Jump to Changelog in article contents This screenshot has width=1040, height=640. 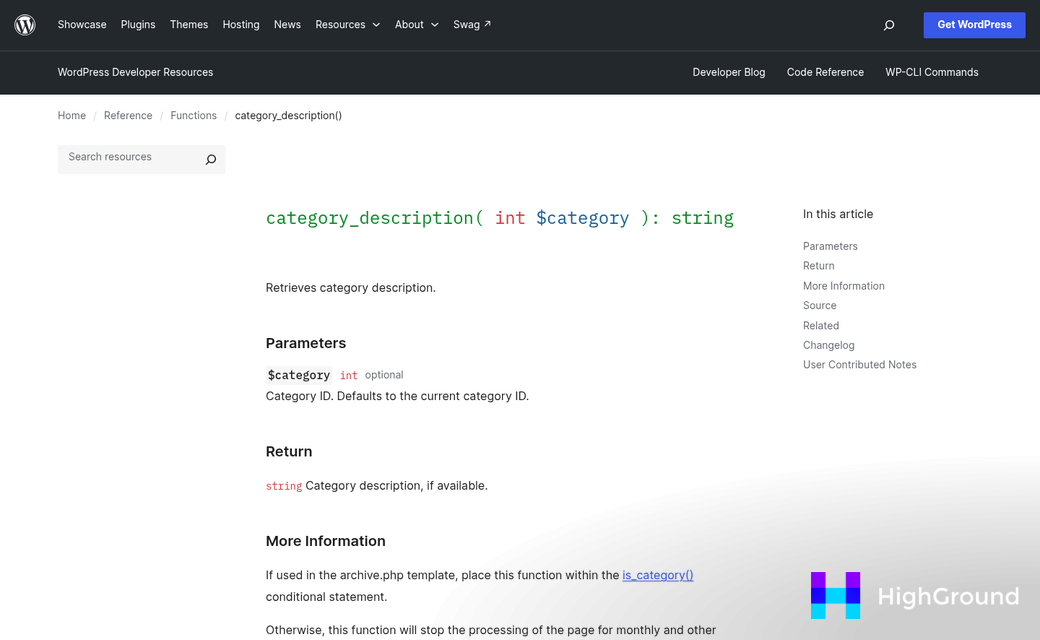828,345
